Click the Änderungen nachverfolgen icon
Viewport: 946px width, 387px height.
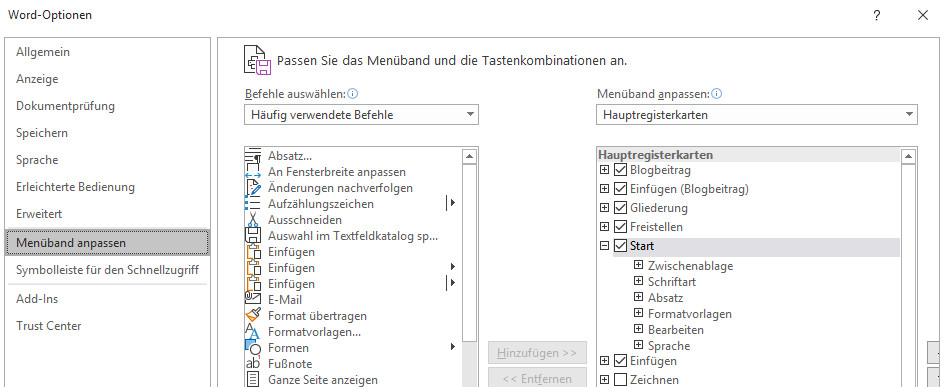[253, 188]
